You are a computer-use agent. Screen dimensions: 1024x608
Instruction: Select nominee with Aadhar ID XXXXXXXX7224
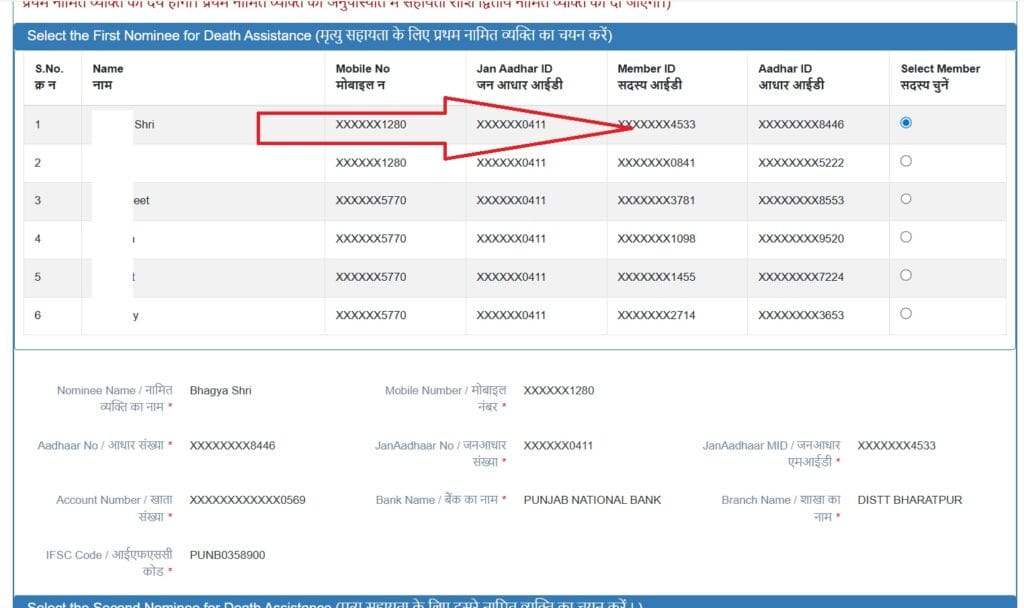tap(906, 275)
